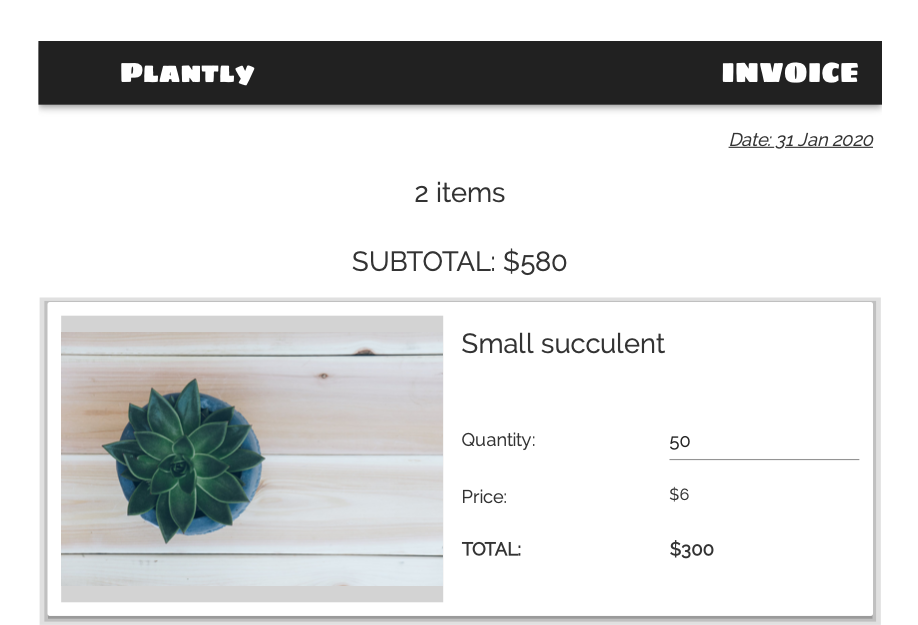The height and width of the screenshot is (625, 918).
Task: Click the Quantity label
Action: pyautogui.click(x=498, y=440)
